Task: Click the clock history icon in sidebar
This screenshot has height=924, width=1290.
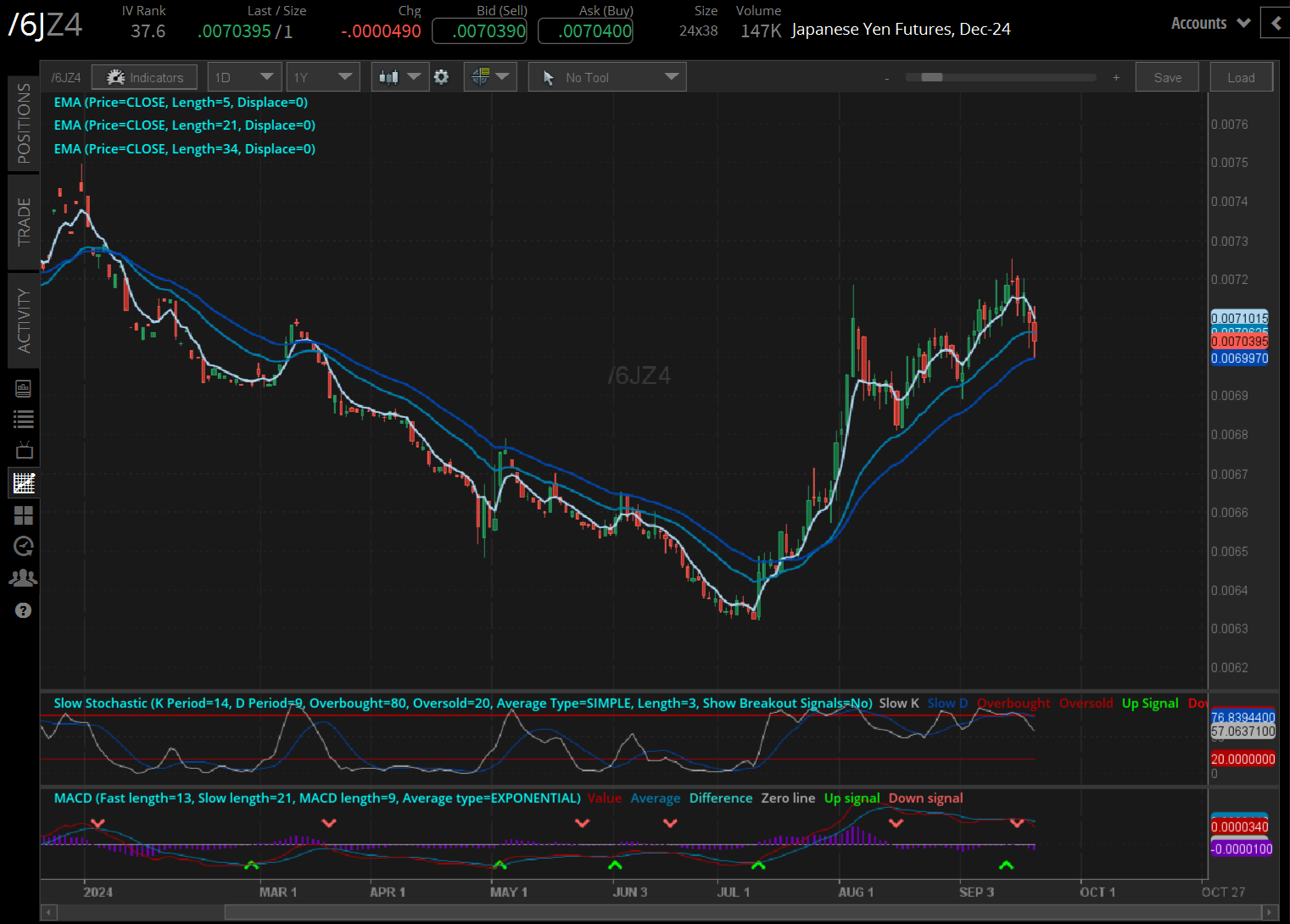Action: [24, 546]
